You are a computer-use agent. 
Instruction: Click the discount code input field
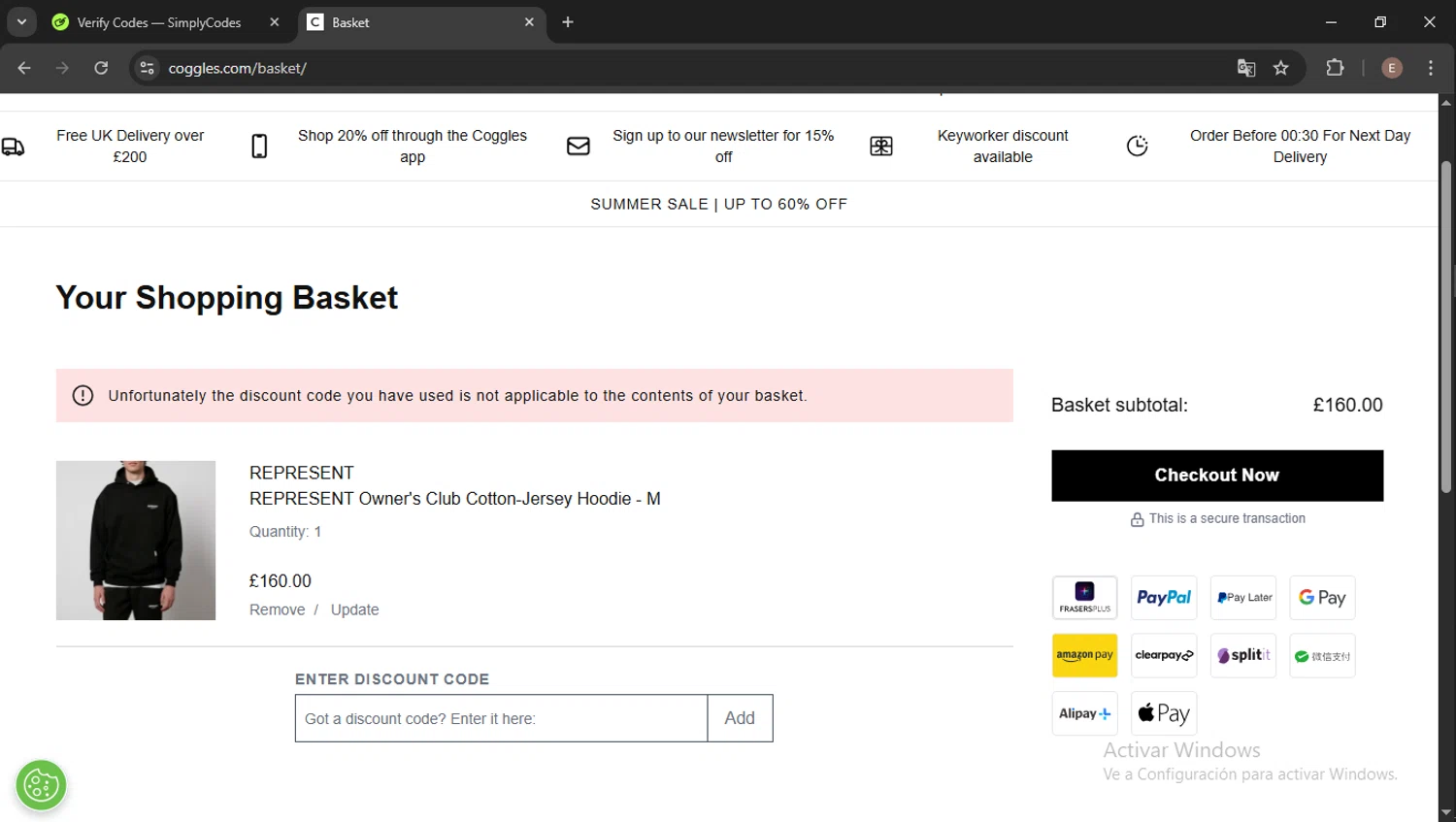[501, 718]
